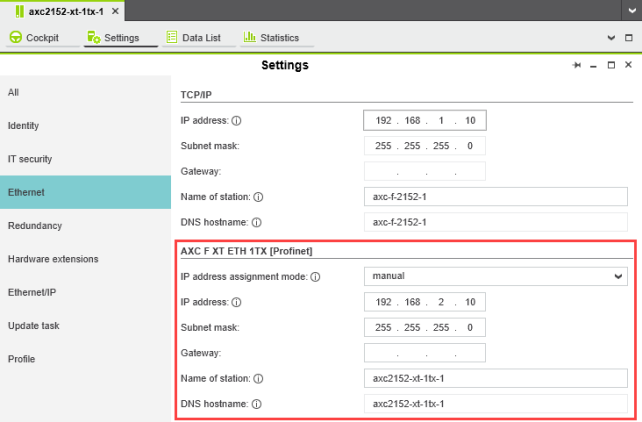
Task: Click the TCP/IP Gateway field
Action: (x=425, y=171)
